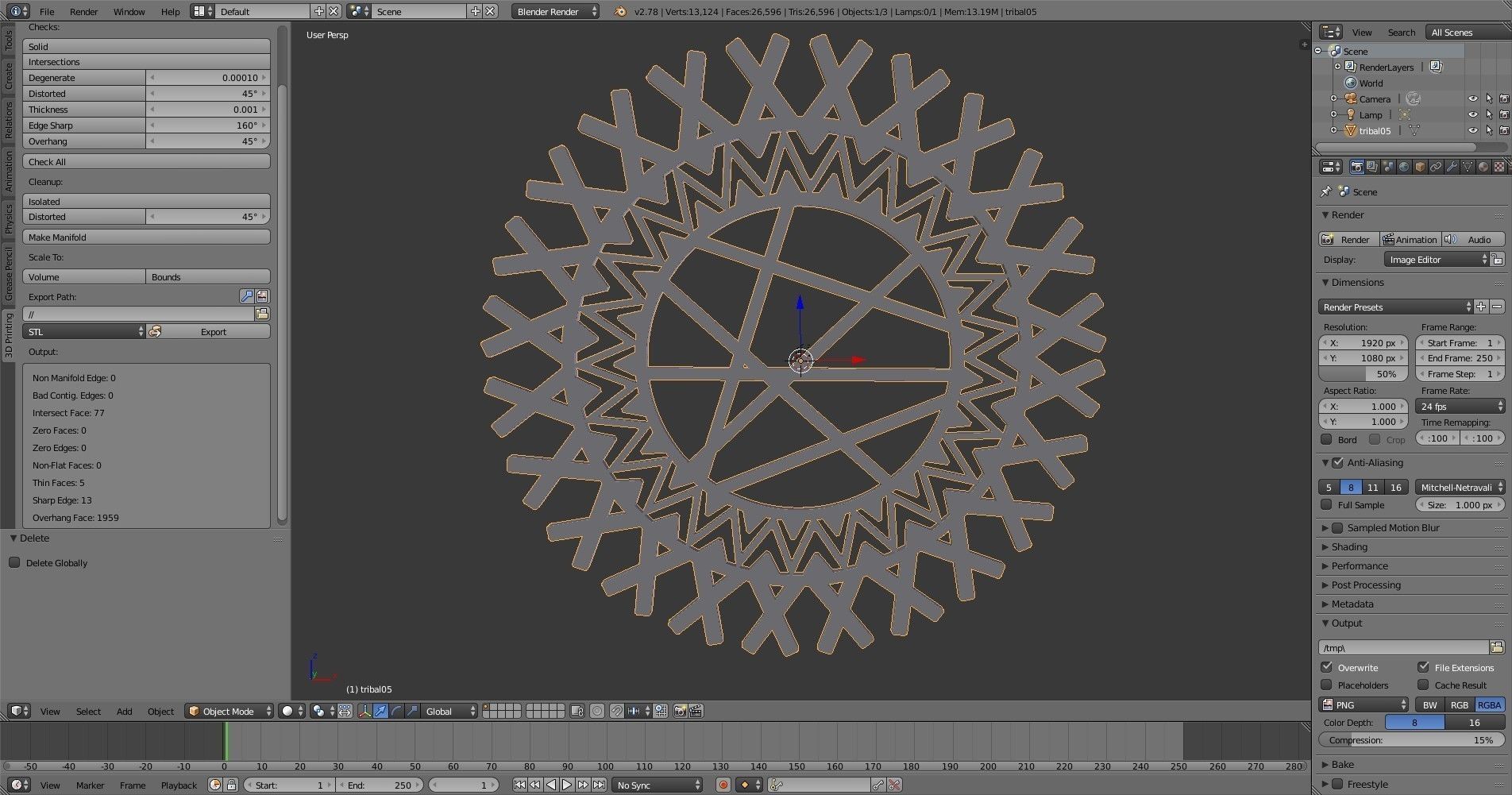Open the Marker menu in timeline

(90, 785)
